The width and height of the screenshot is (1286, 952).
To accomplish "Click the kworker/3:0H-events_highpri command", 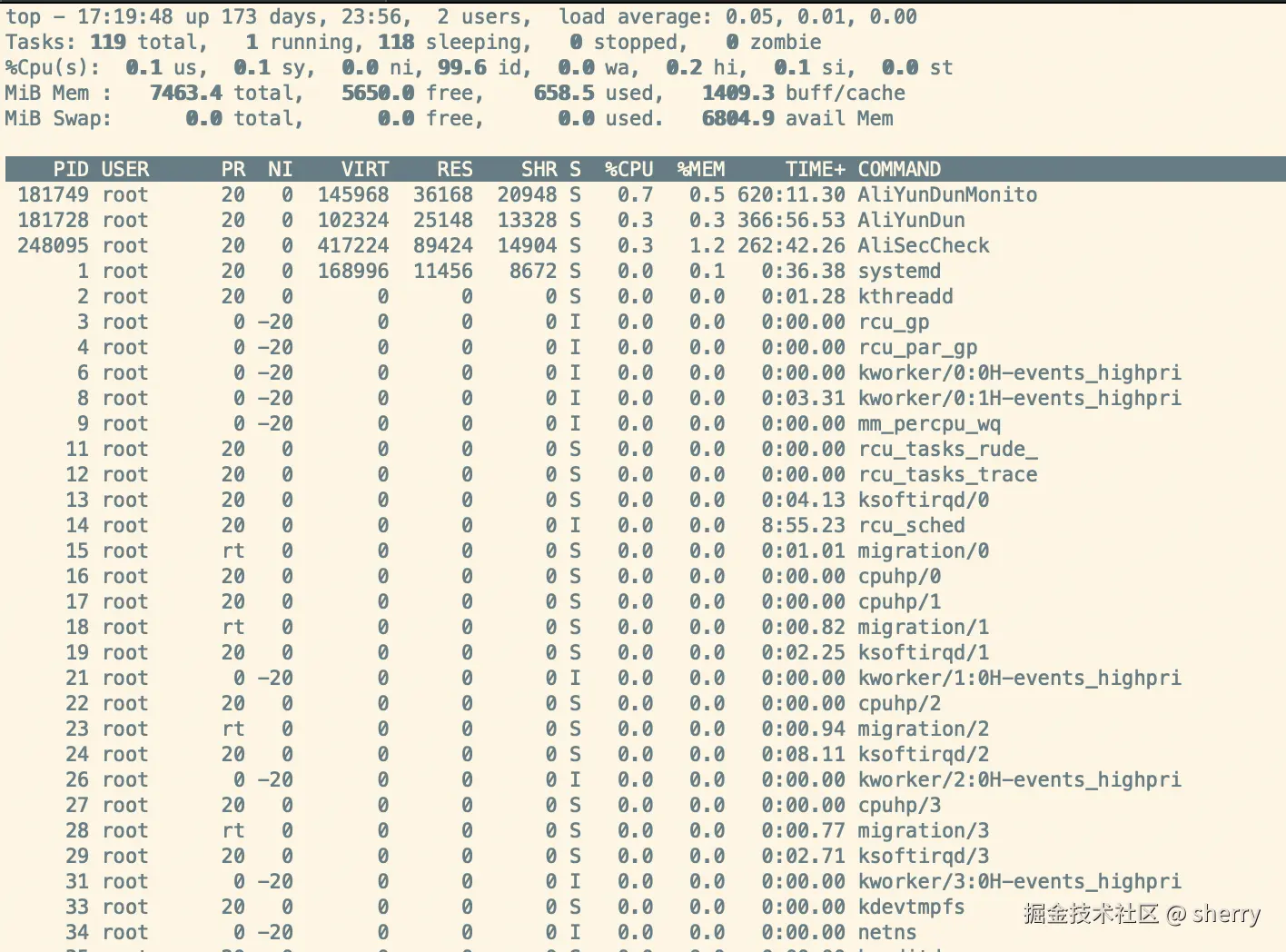I will click(x=1020, y=881).
